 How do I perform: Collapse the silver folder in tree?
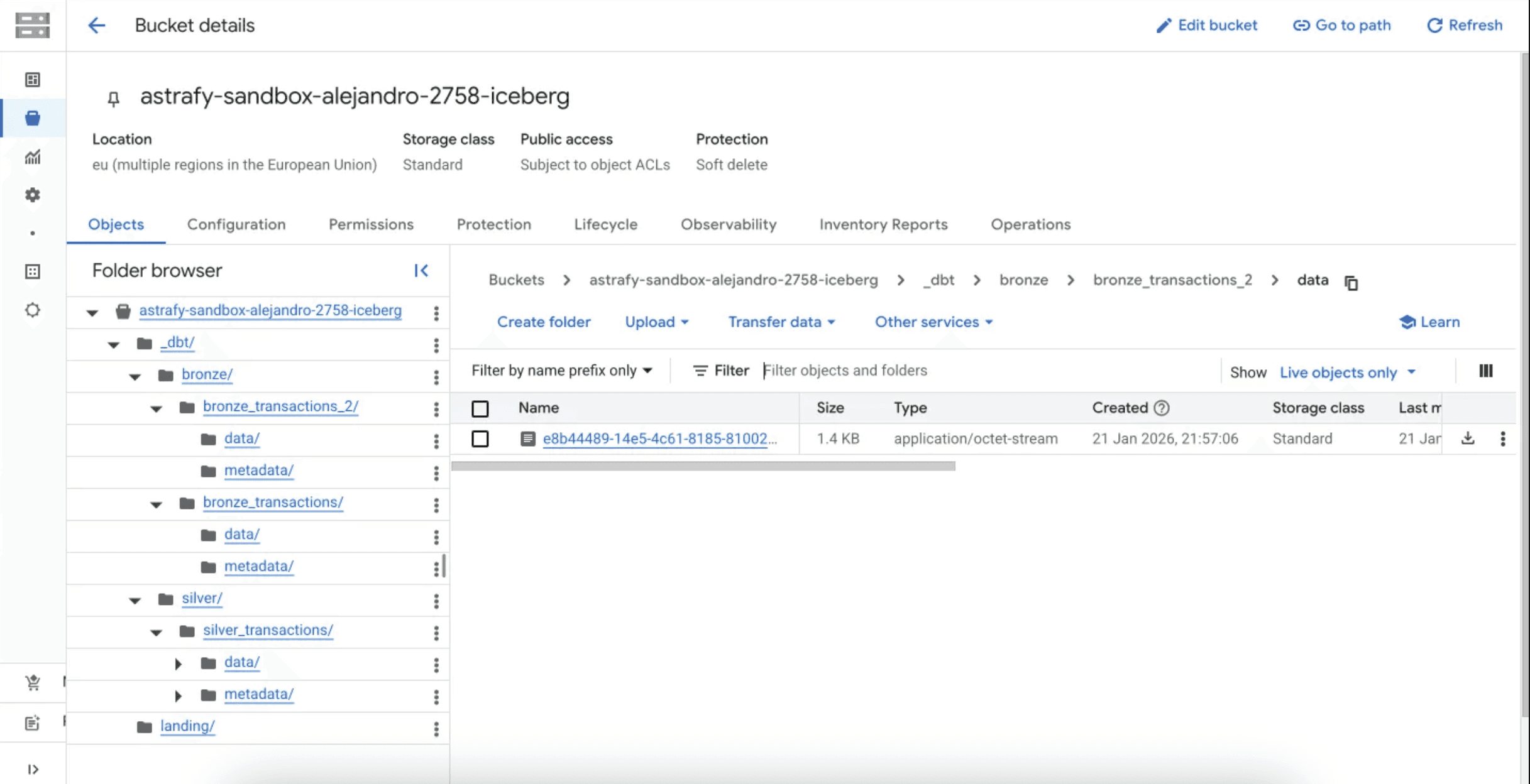click(135, 600)
